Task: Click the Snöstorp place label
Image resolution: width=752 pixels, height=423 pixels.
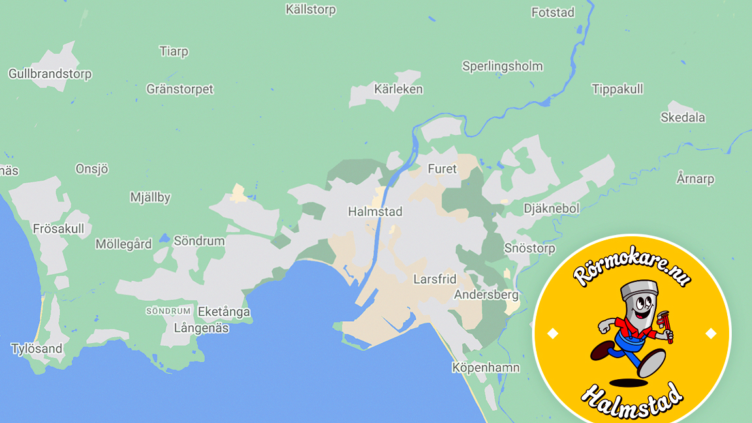Action: [530, 248]
